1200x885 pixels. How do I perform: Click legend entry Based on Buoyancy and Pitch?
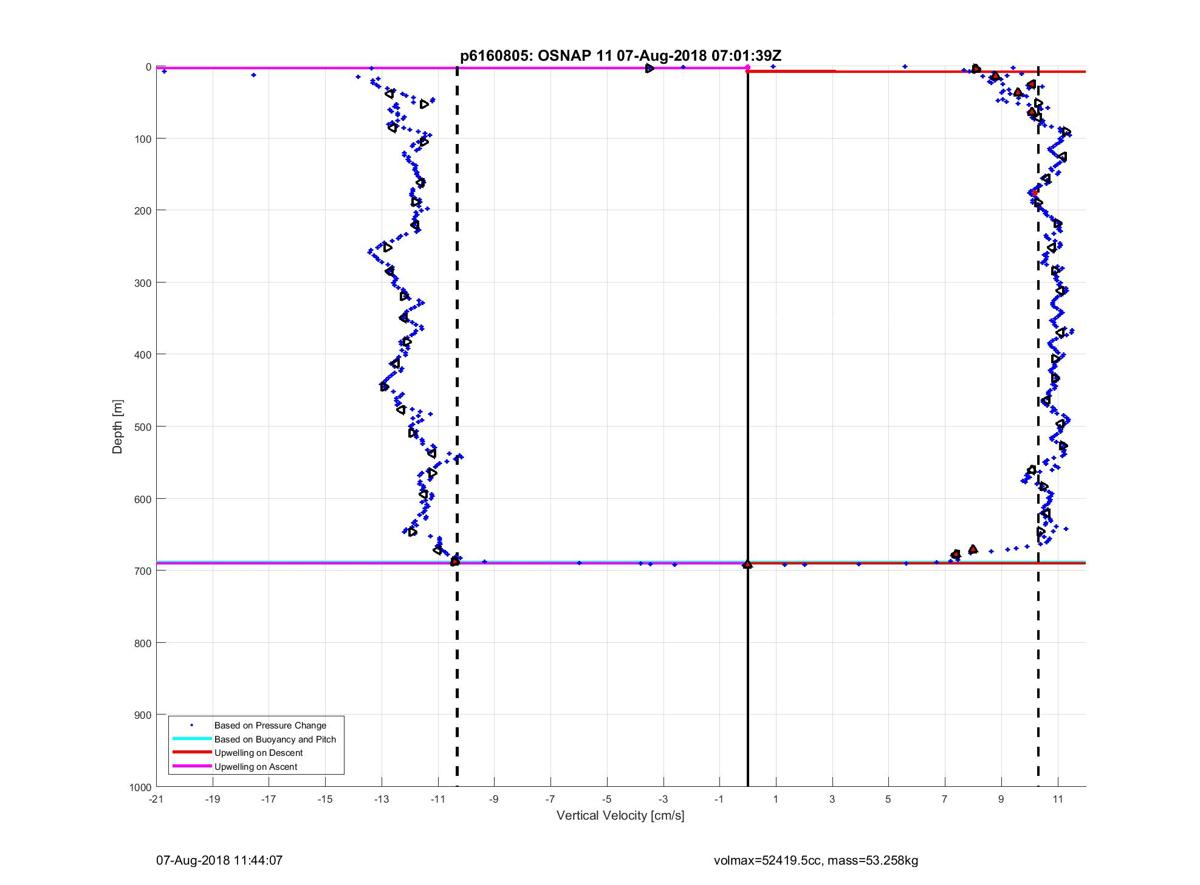(275, 739)
